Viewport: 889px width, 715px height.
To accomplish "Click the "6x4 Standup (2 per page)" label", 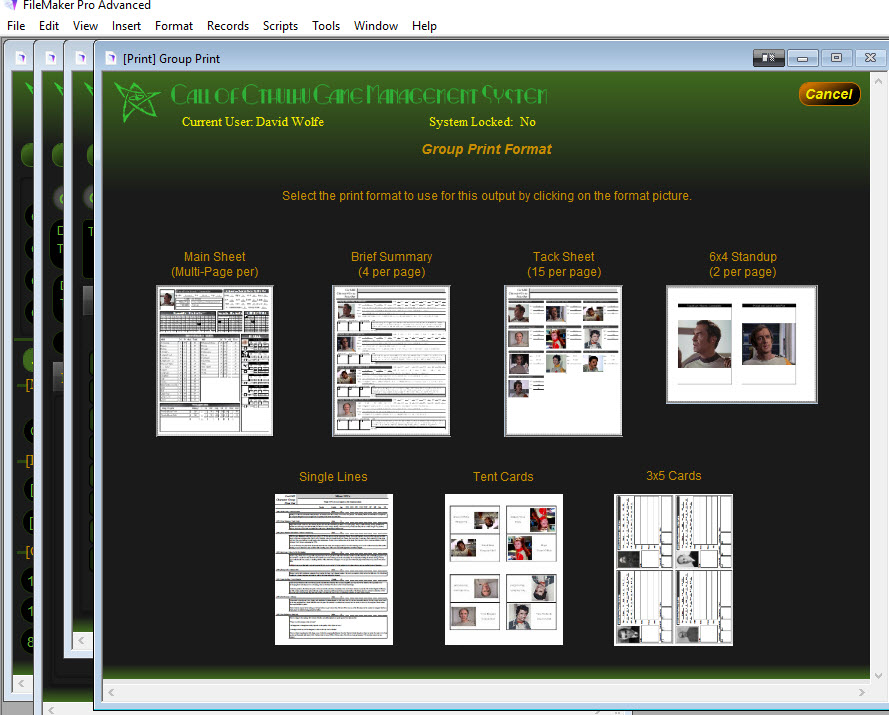I will point(743,264).
